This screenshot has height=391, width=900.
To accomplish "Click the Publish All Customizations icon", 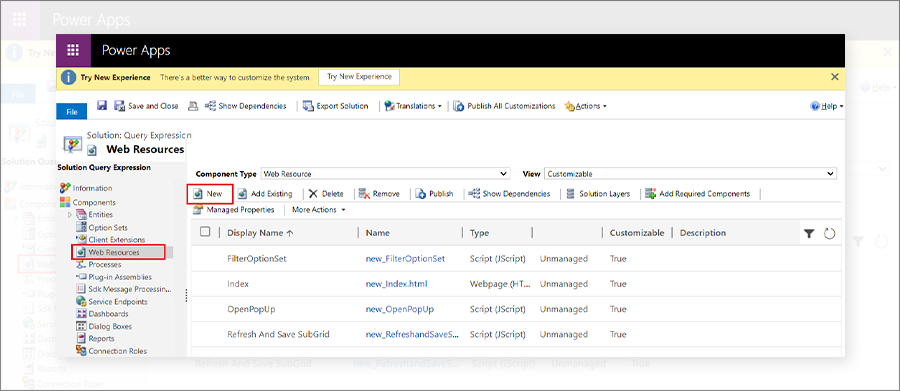I will [x=459, y=106].
